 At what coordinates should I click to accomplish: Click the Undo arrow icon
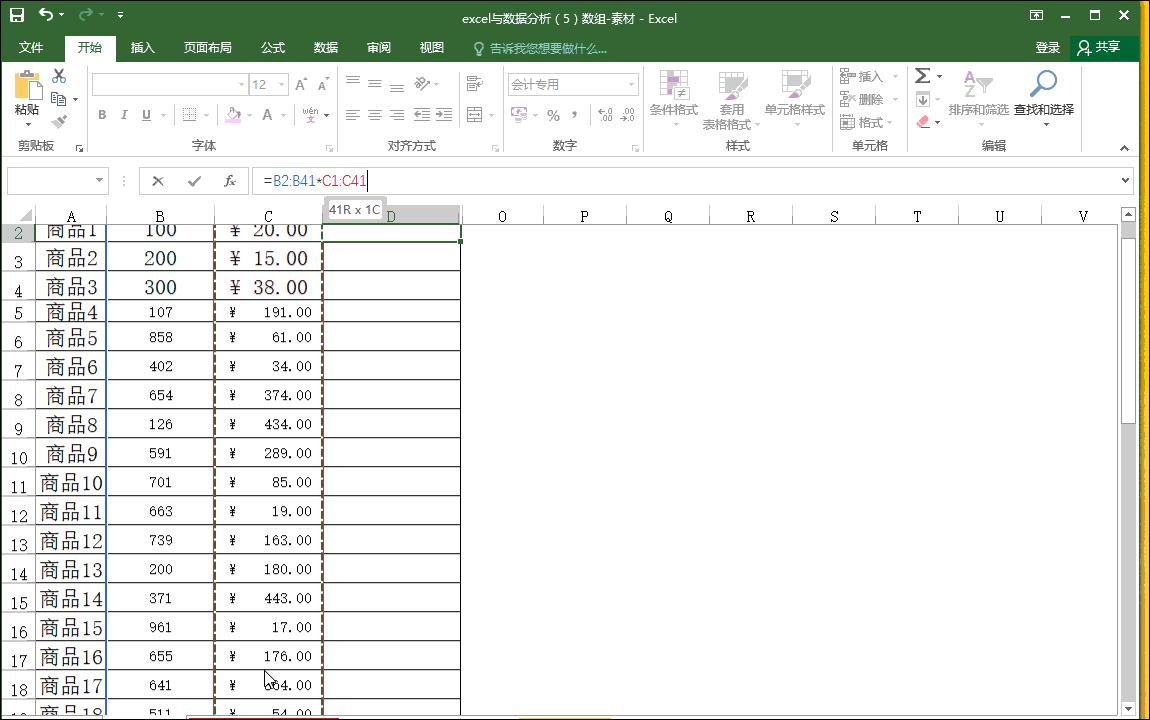[x=46, y=15]
